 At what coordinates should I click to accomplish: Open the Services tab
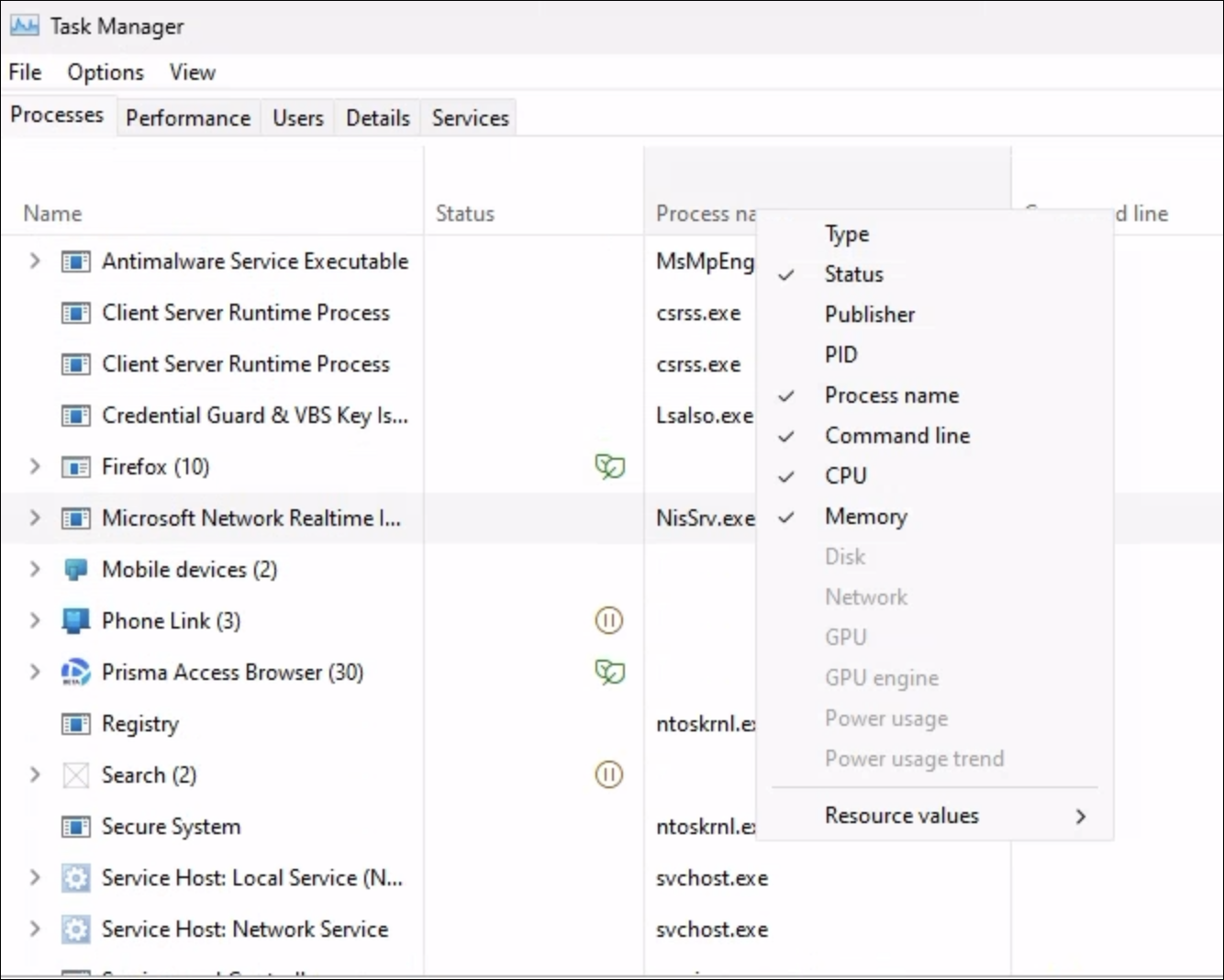pyautogui.click(x=470, y=118)
